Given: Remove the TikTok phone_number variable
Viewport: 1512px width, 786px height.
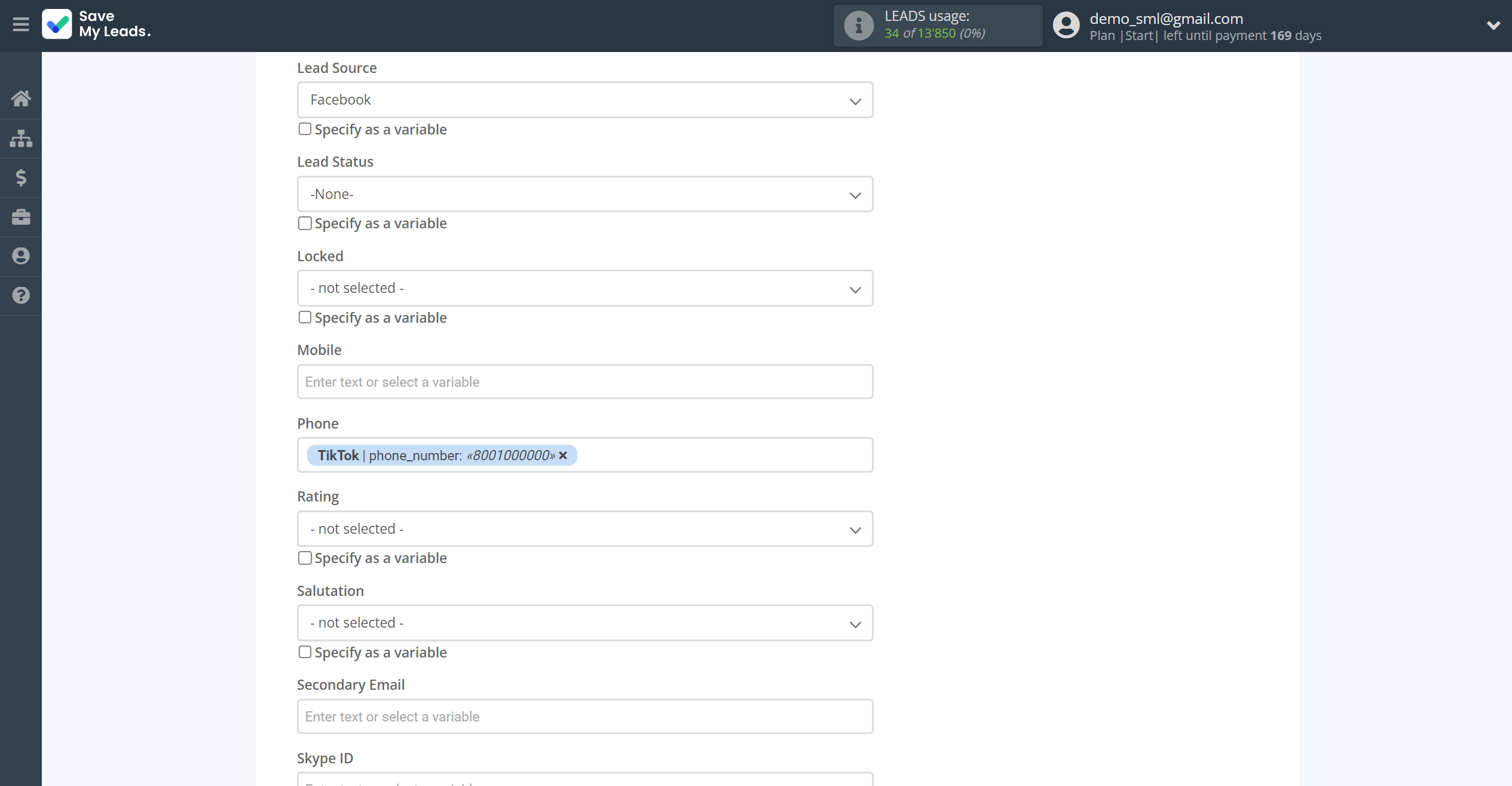Looking at the screenshot, I should pos(563,455).
